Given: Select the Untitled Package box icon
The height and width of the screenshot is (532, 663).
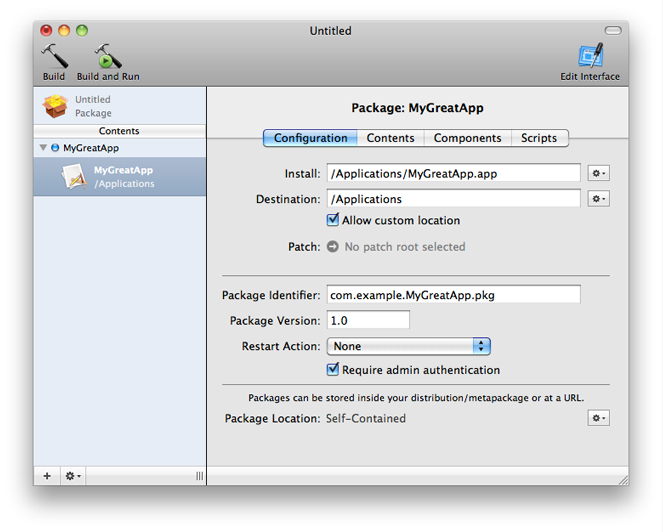Looking at the screenshot, I should (55, 106).
